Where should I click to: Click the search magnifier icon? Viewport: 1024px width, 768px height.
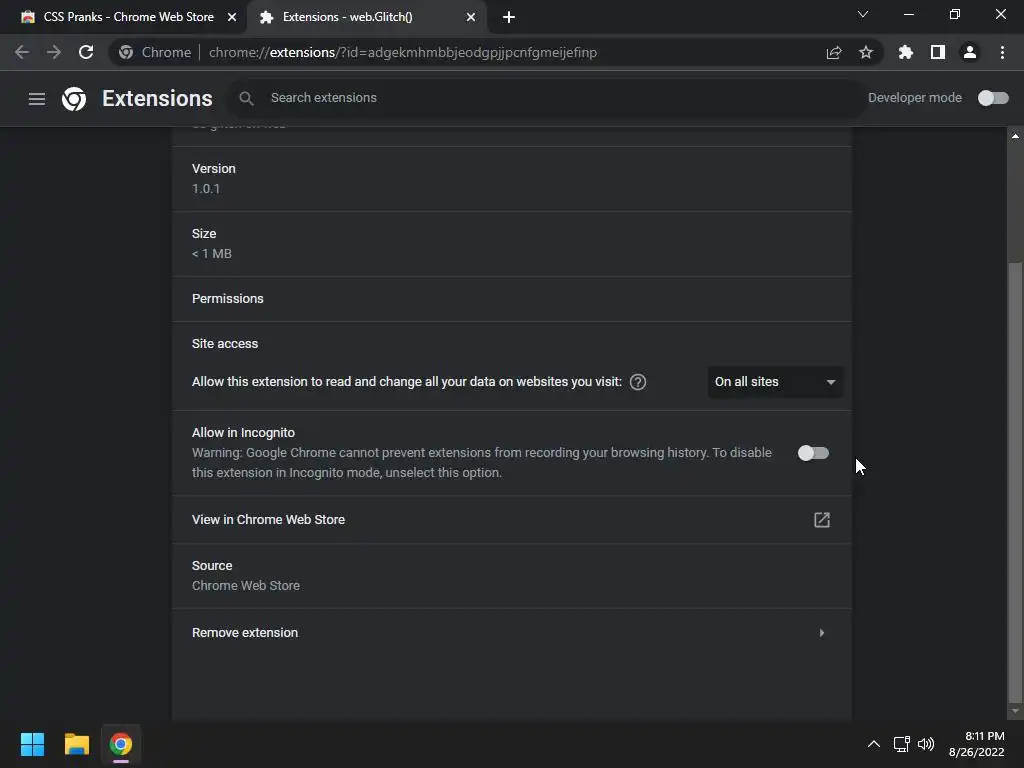[246, 98]
